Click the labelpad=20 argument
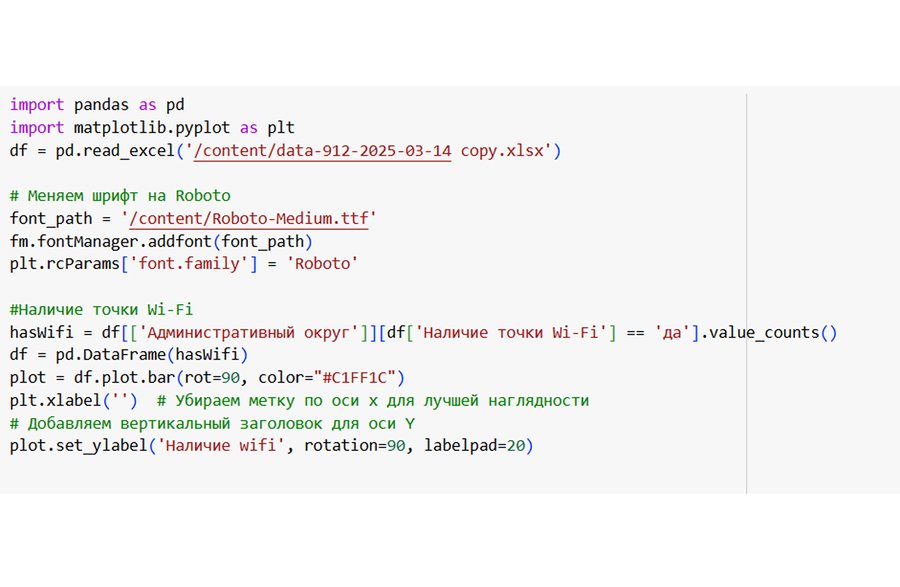 coord(478,445)
